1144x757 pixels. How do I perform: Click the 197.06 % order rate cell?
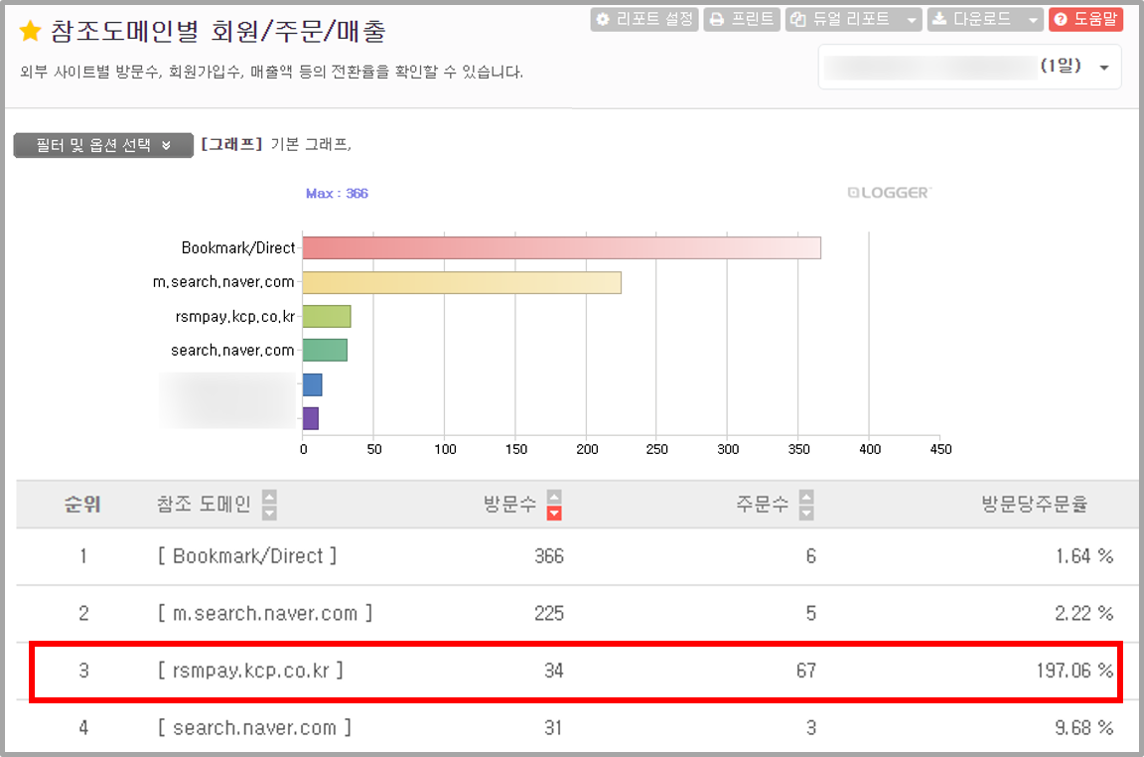[1075, 670]
